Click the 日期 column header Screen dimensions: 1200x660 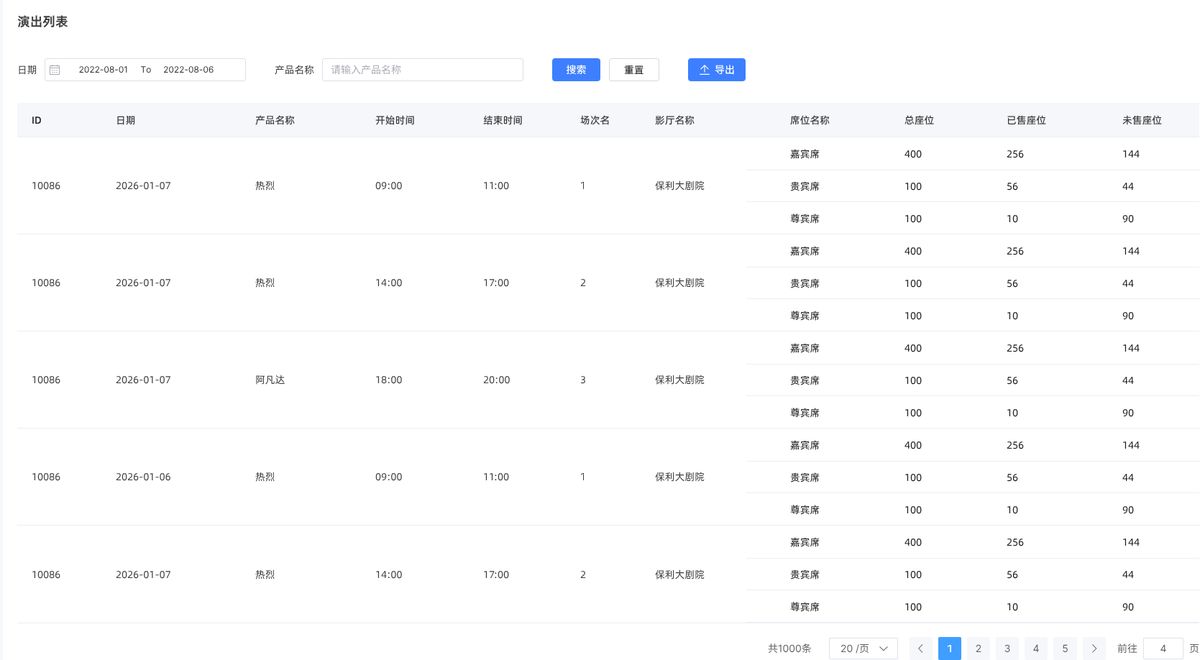[x=125, y=120]
